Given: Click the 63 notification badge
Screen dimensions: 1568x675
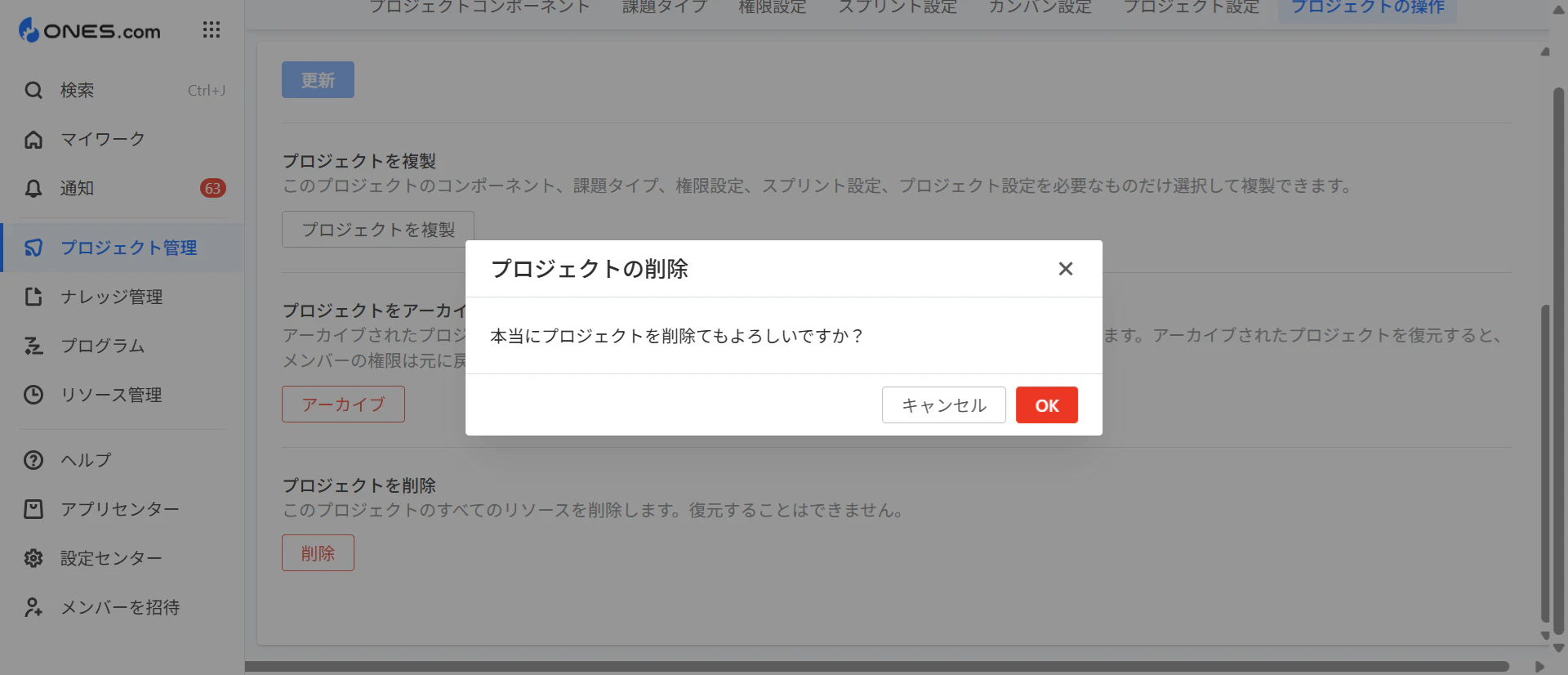Looking at the screenshot, I should click(x=213, y=188).
